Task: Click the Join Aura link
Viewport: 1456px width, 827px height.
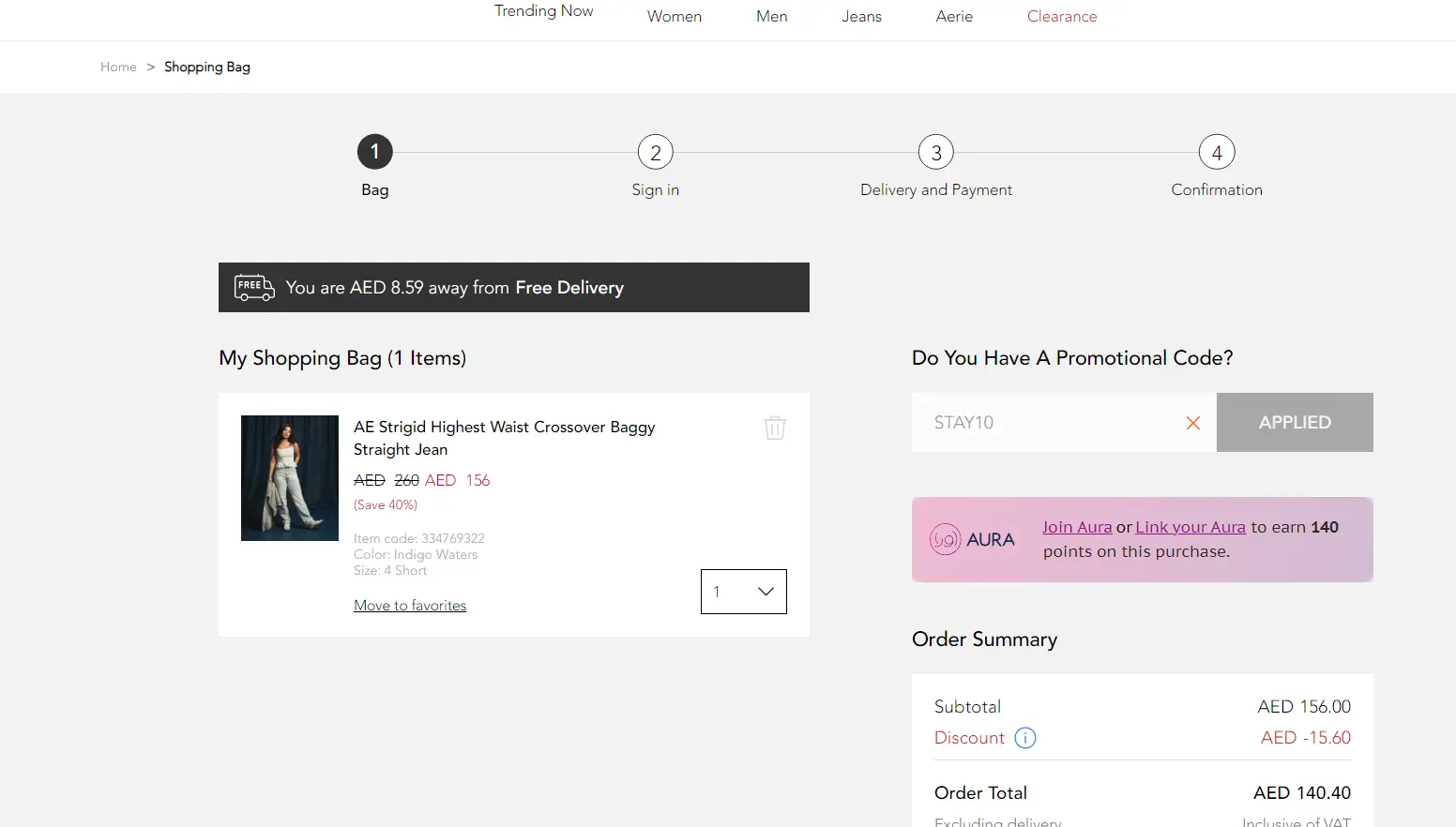Action: click(x=1076, y=527)
